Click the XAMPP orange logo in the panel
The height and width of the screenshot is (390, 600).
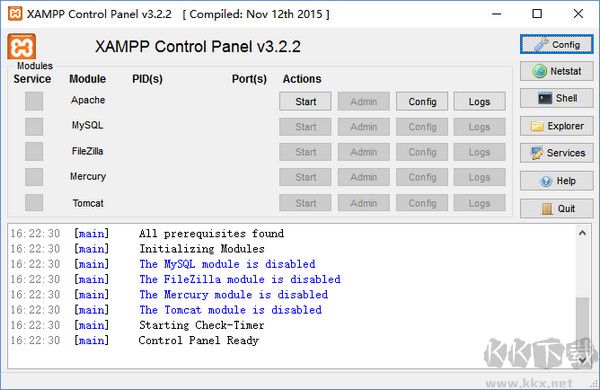pyautogui.click(x=21, y=46)
